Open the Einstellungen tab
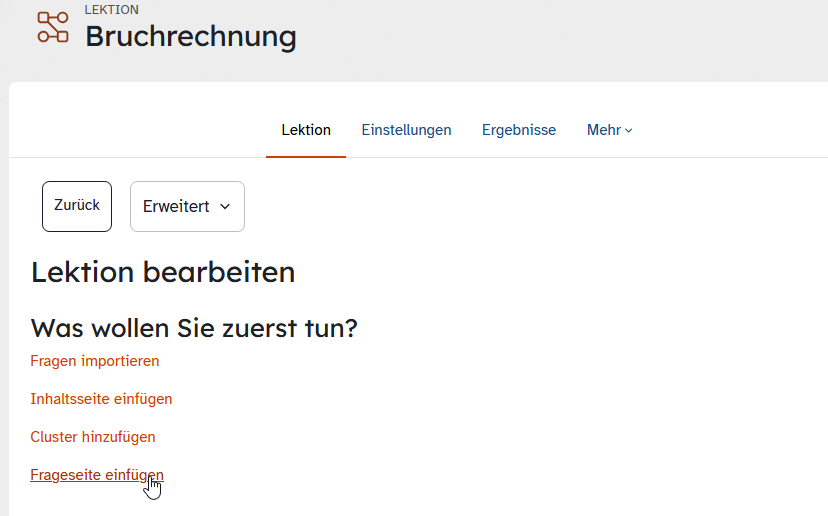 [406, 130]
